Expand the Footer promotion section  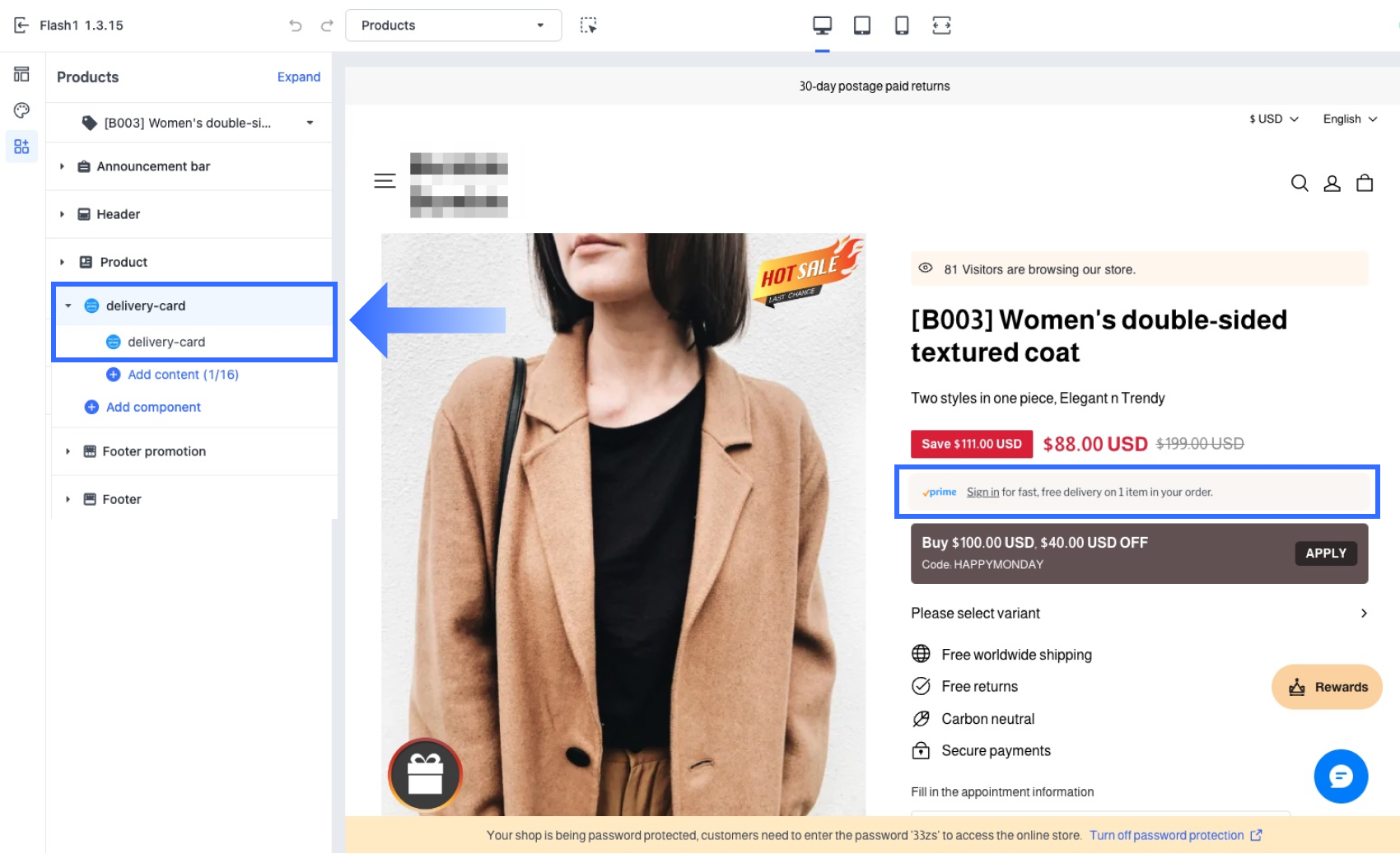pos(68,451)
